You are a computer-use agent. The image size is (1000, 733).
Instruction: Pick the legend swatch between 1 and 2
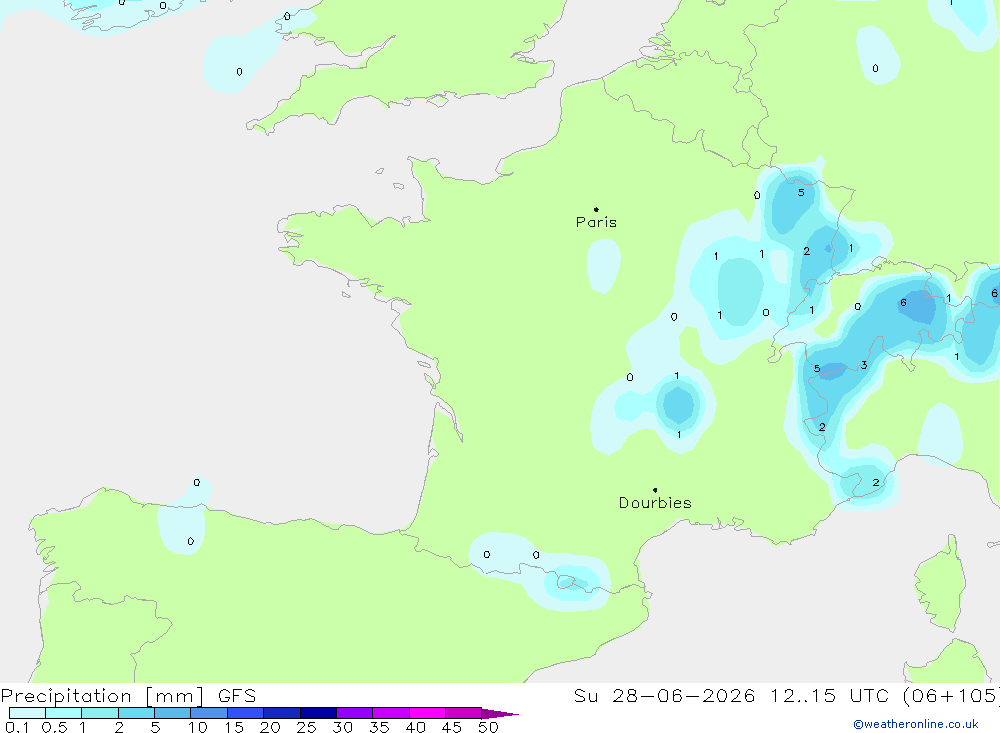coord(100,713)
